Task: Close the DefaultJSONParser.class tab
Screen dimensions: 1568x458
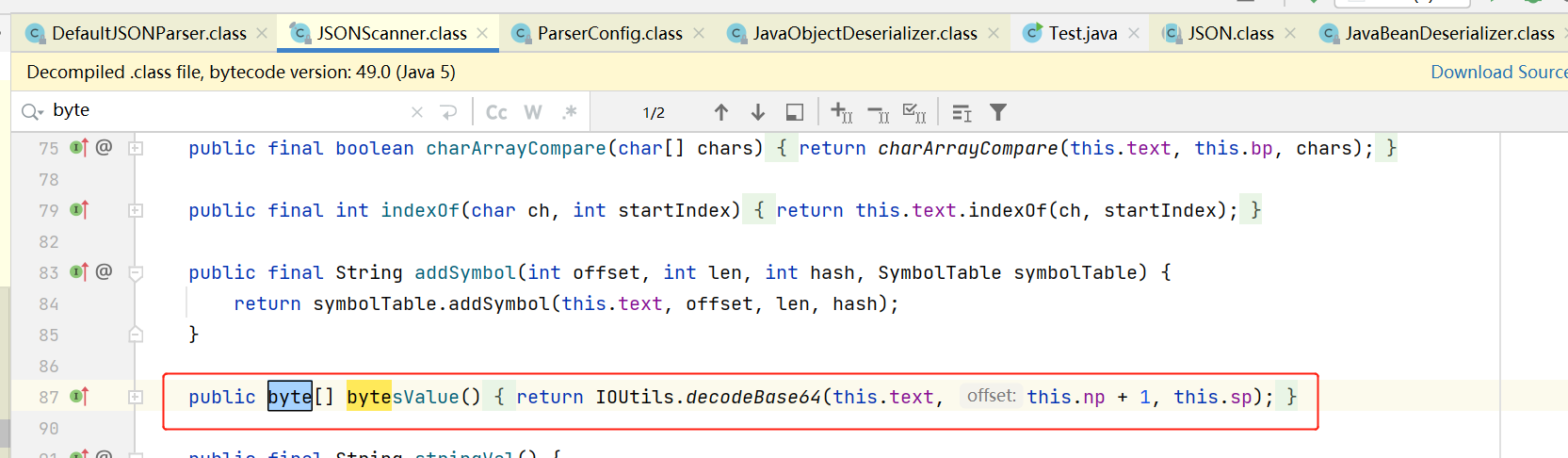Action: 262,33
